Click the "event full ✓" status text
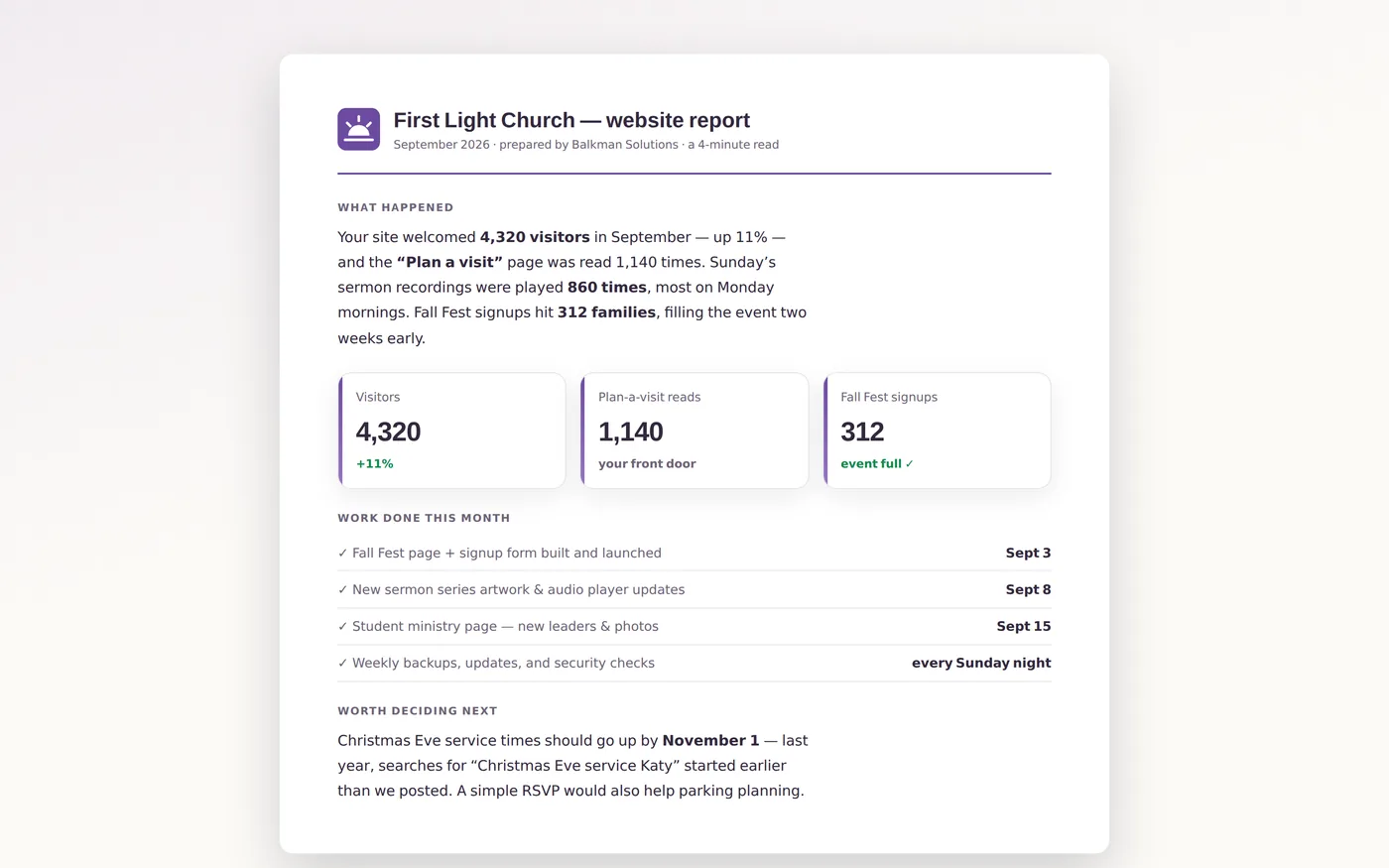This screenshot has width=1389, height=868. pos(877,463)
